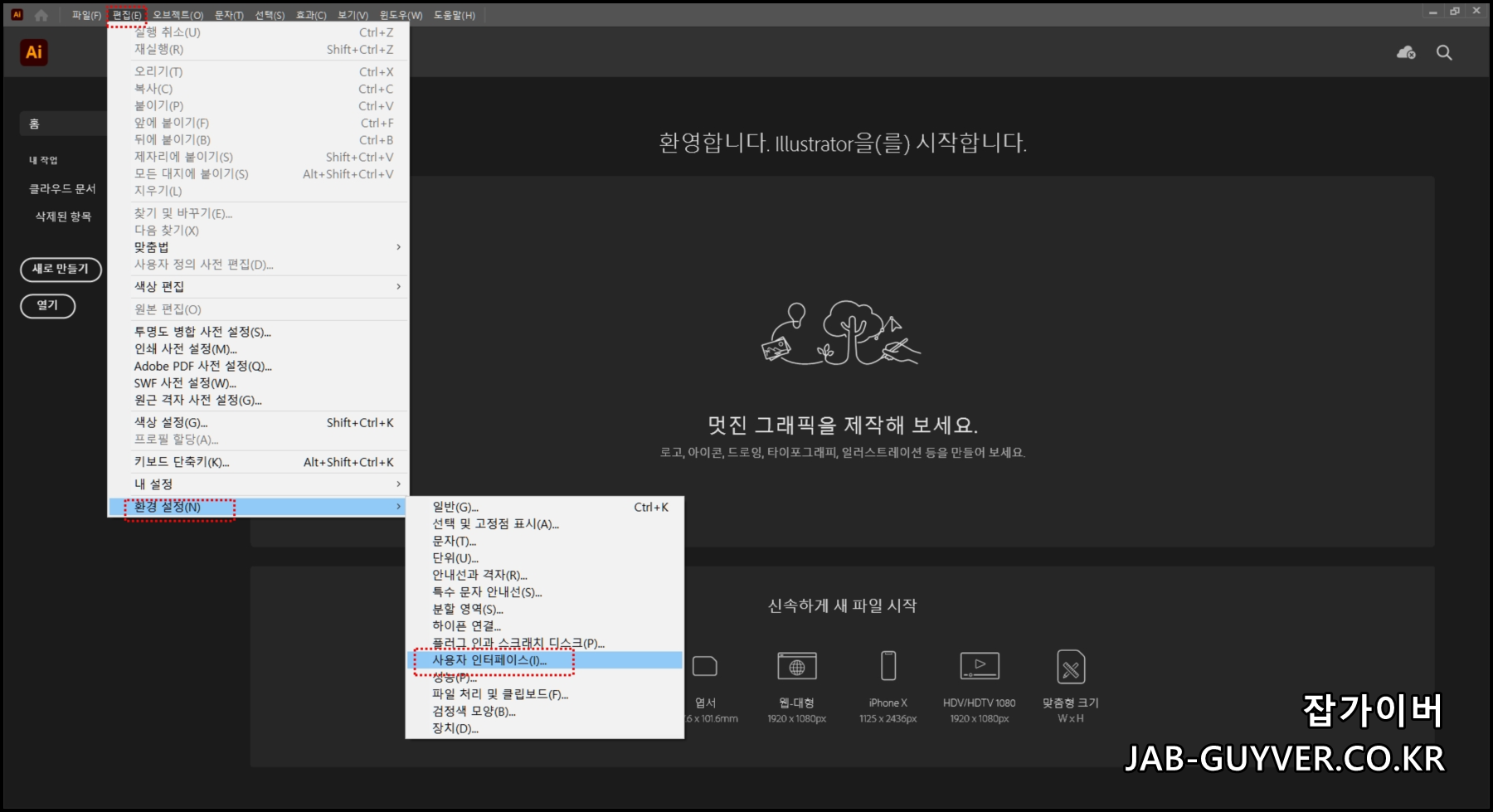Open 클라우드 문서 in sidebar

[x=62, y=189]
